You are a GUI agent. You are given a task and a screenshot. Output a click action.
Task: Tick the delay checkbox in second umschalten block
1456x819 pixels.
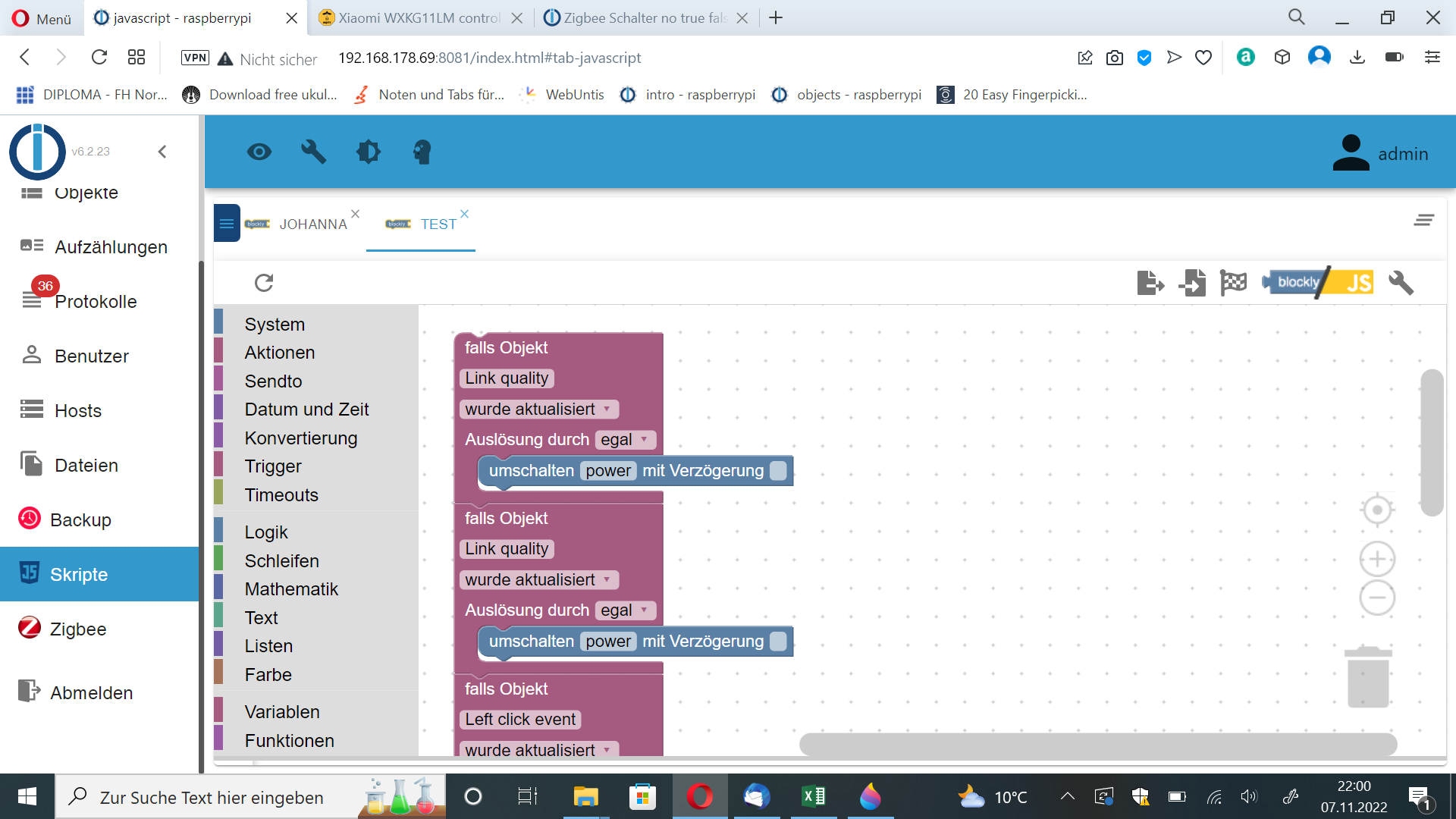(x=778, y=642)
